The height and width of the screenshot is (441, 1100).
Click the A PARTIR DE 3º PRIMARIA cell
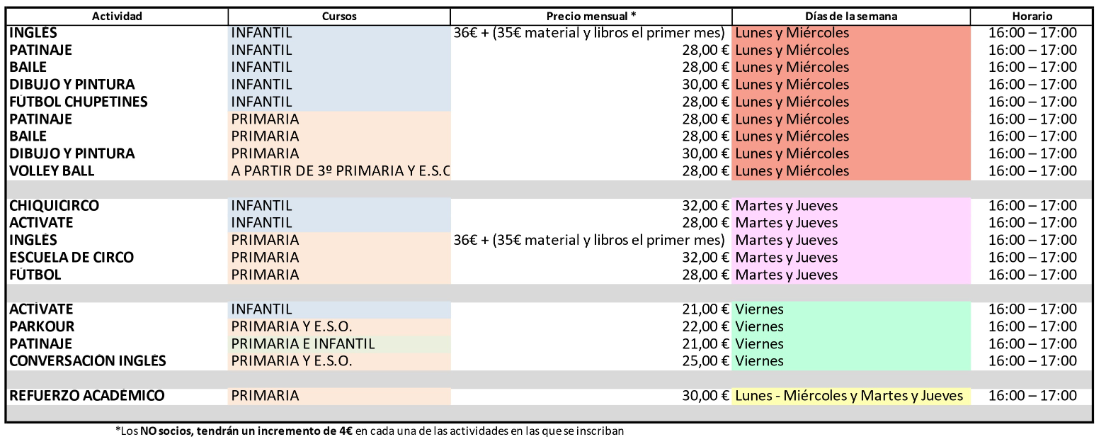(339, 171)
